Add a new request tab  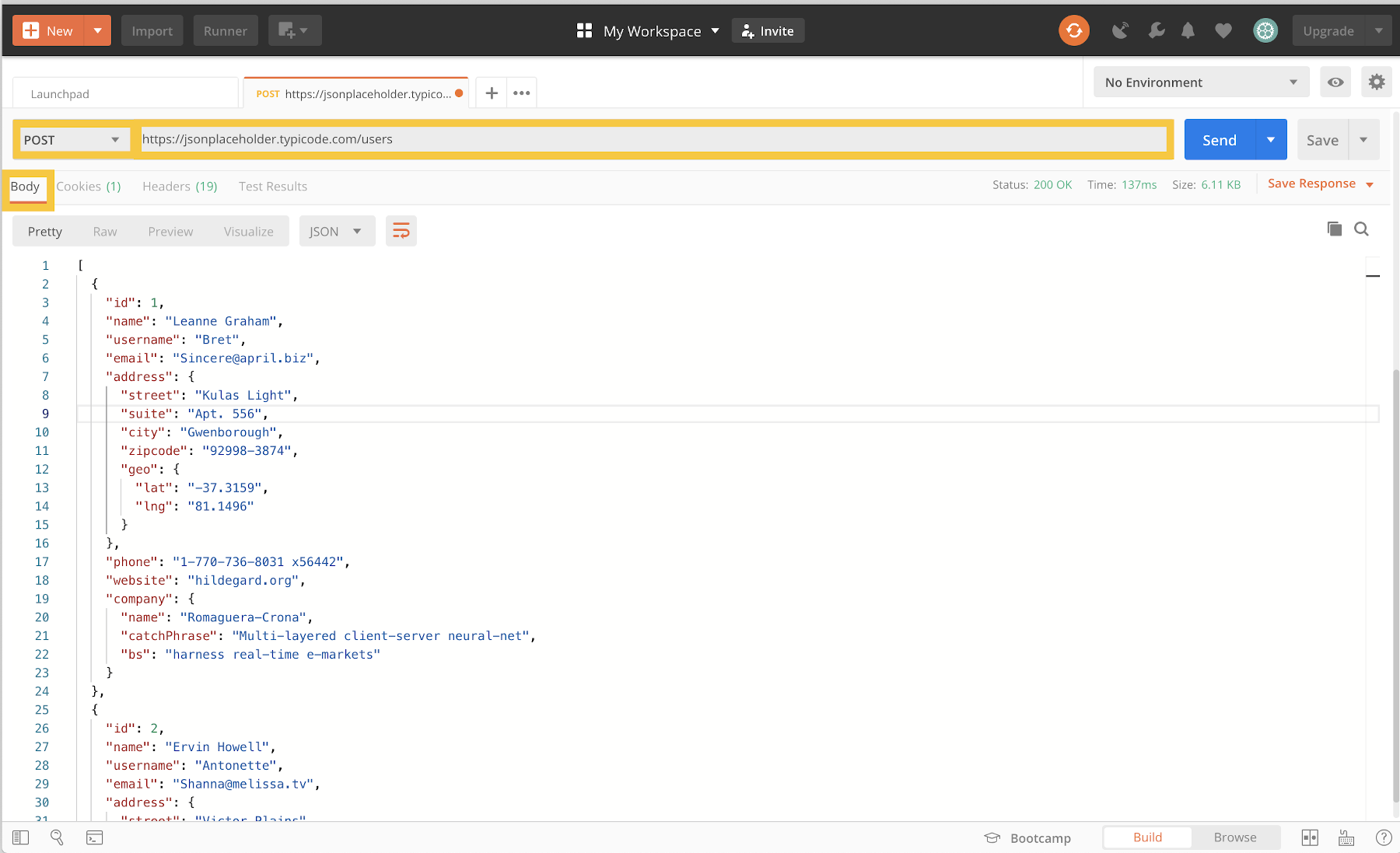pyautogui.click(x=492, y=93)
